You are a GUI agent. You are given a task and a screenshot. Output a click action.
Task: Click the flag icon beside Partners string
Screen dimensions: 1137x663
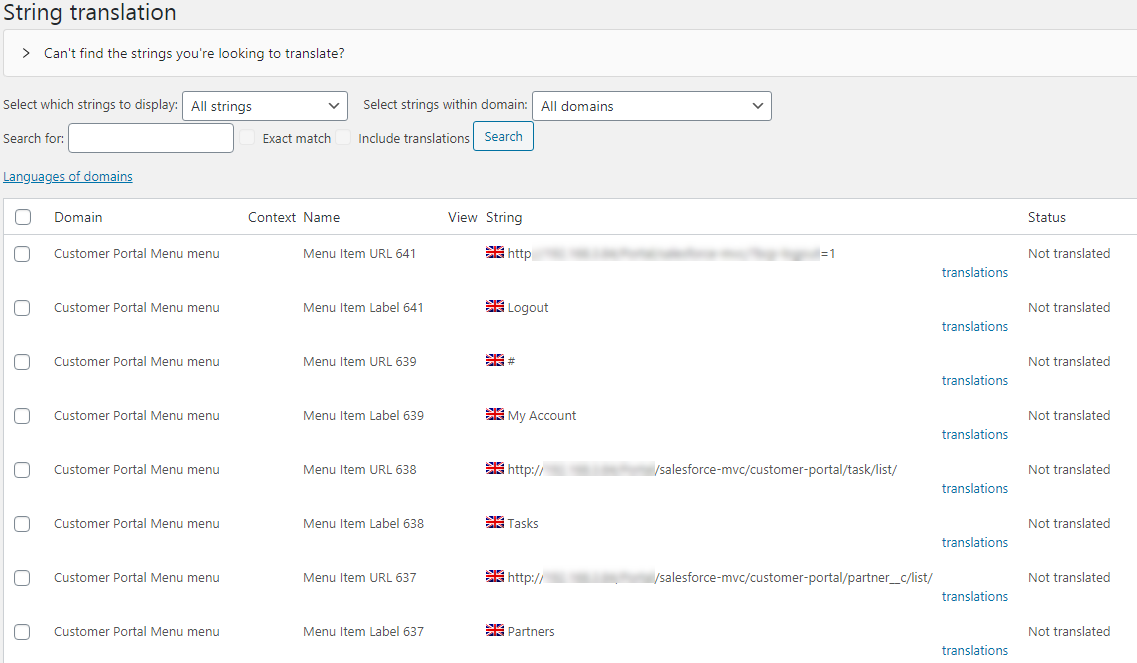click(494, 631)
